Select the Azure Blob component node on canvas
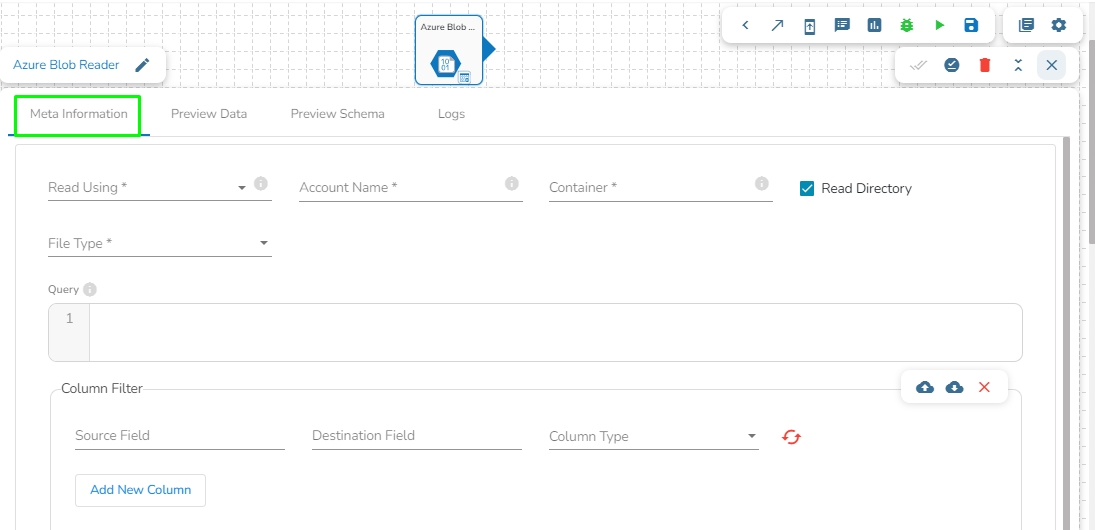 pyautogui.click(x=449, y=50)
